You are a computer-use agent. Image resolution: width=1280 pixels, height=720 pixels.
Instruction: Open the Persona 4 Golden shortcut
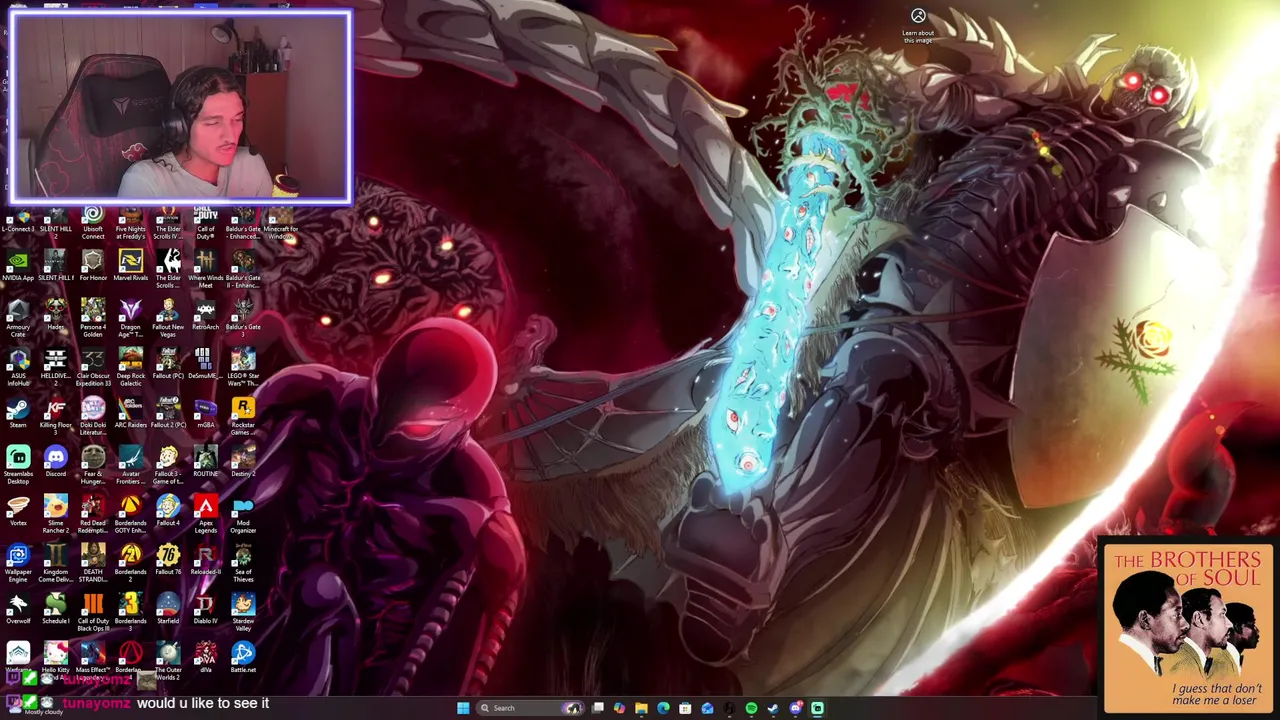pos(93,318)
